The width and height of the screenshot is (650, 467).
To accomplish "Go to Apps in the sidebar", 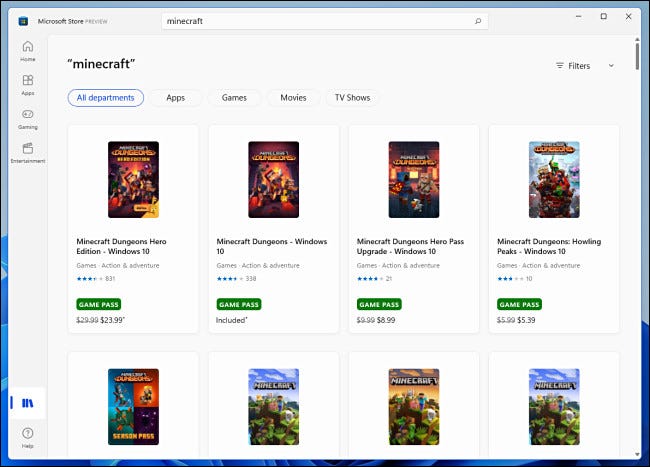I will pyautogui.click(x=27, y=82).
